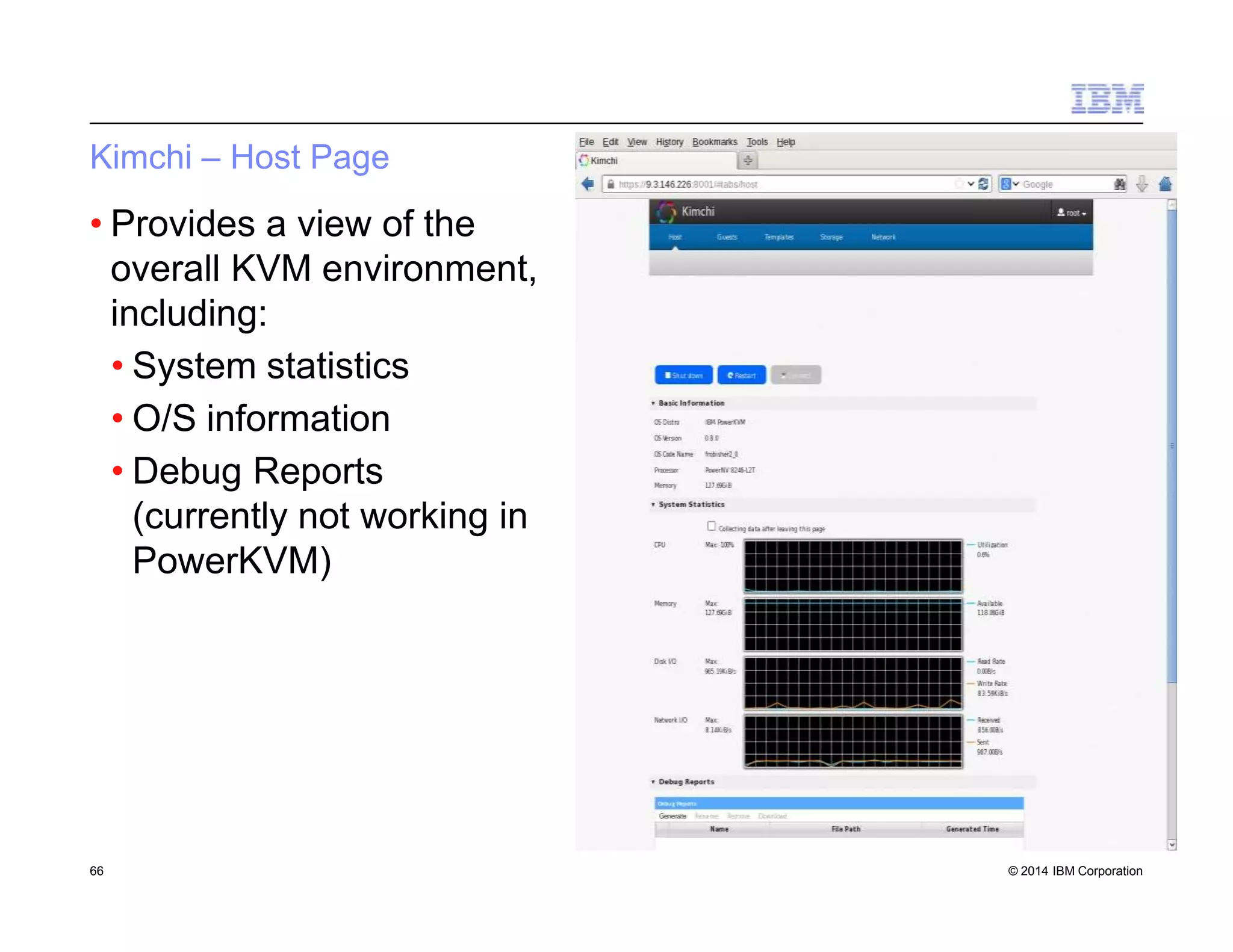This screenshot has width=1233, height=952.
Task: Click Download in Debug Reports toolbar
Action: click(x=772, y=817)
